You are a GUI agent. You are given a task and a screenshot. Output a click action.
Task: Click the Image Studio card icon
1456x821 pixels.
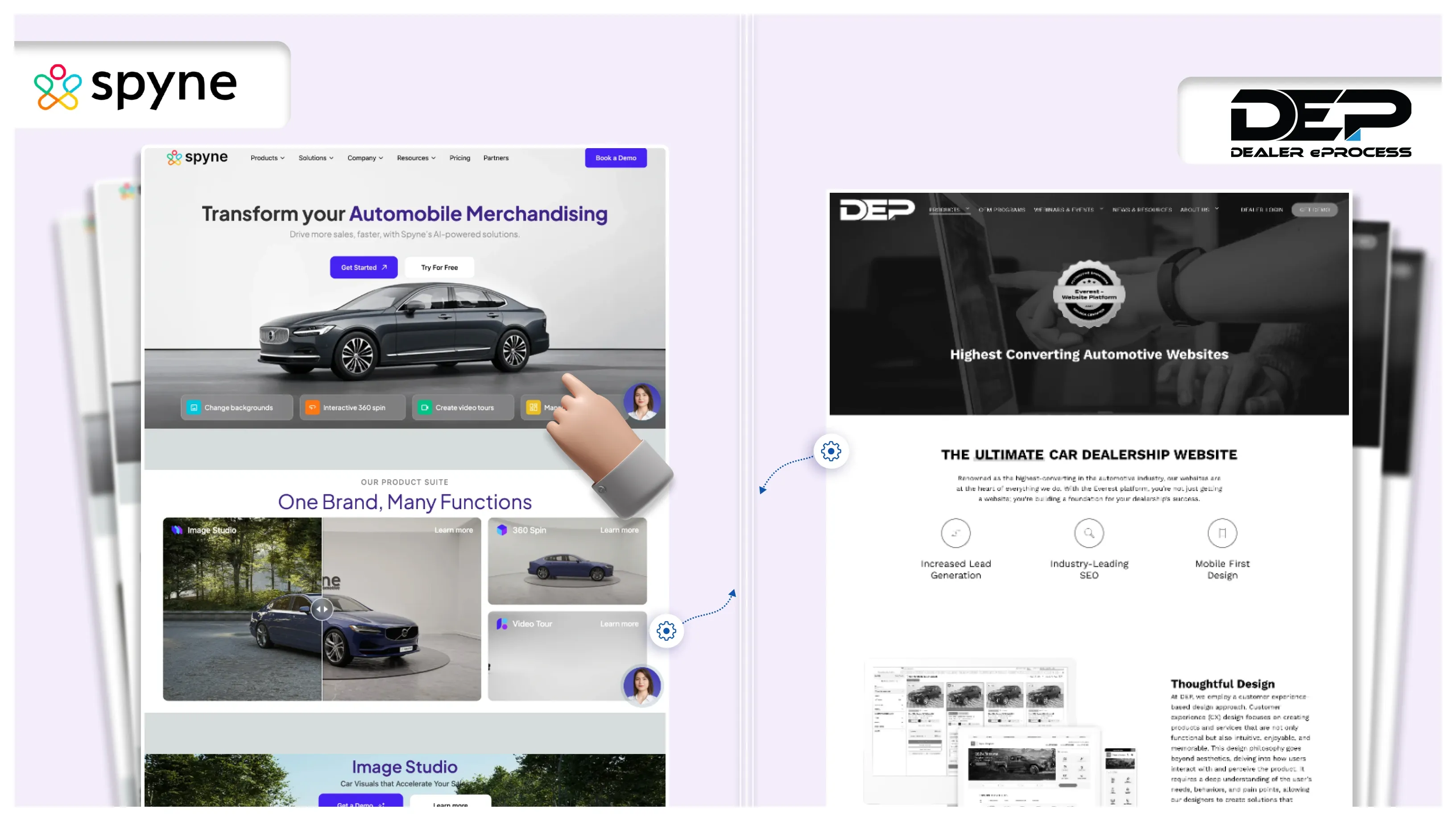(177, 530)
